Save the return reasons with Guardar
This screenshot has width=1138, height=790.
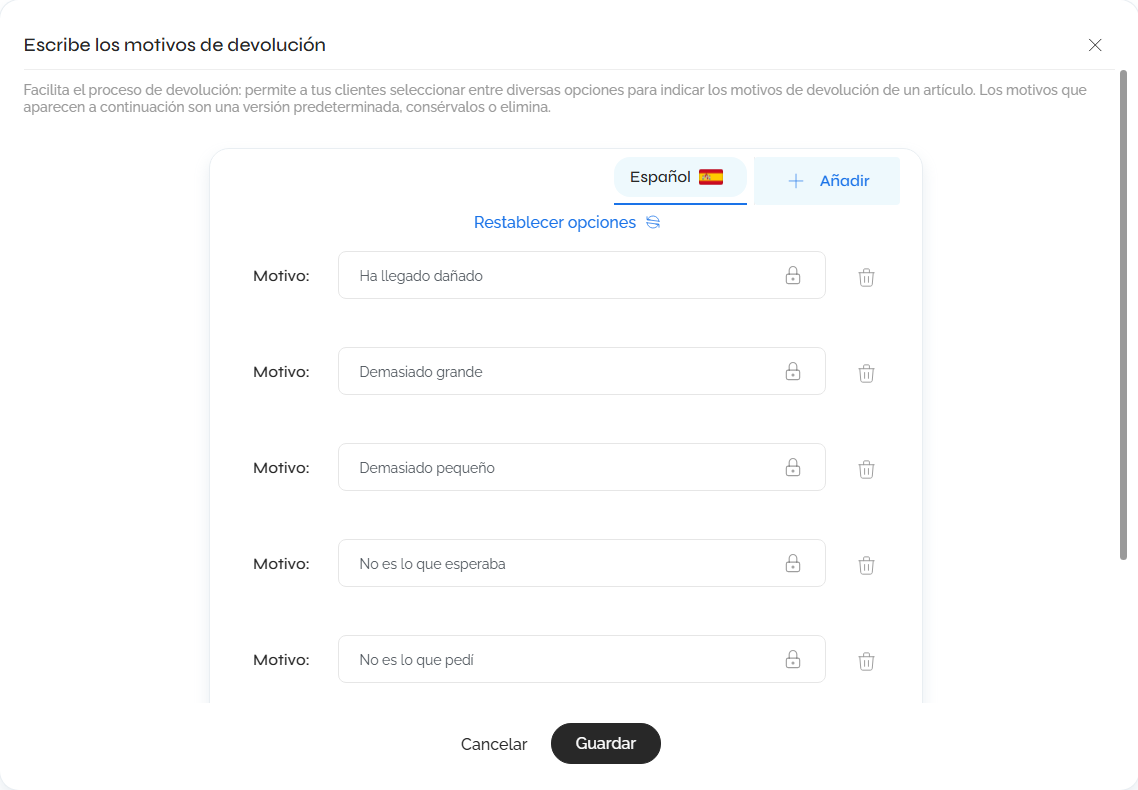click(x=605, y=743)
